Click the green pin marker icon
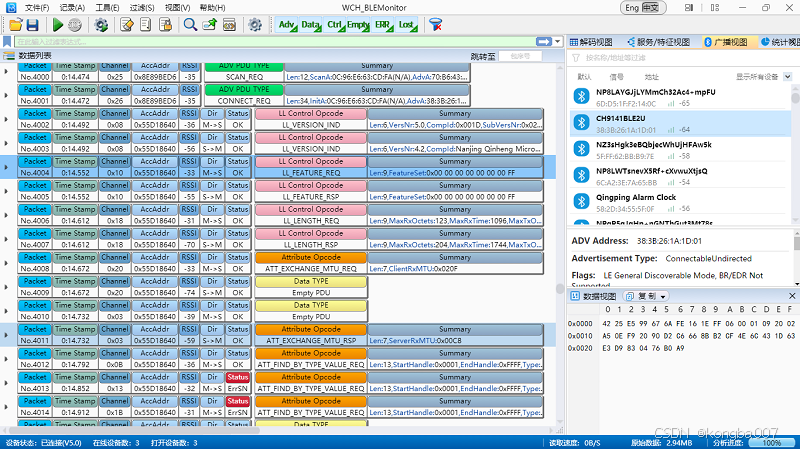Screen dimensions: 800x449 [210, 24]
